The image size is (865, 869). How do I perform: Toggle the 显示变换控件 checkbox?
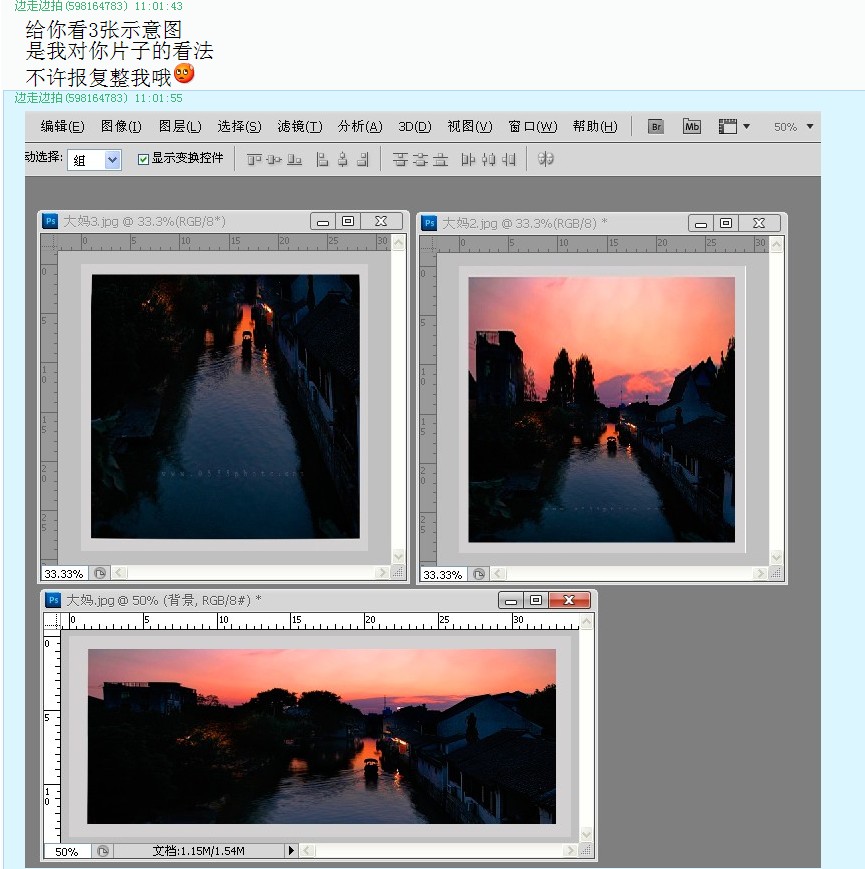tap(143, 159)
